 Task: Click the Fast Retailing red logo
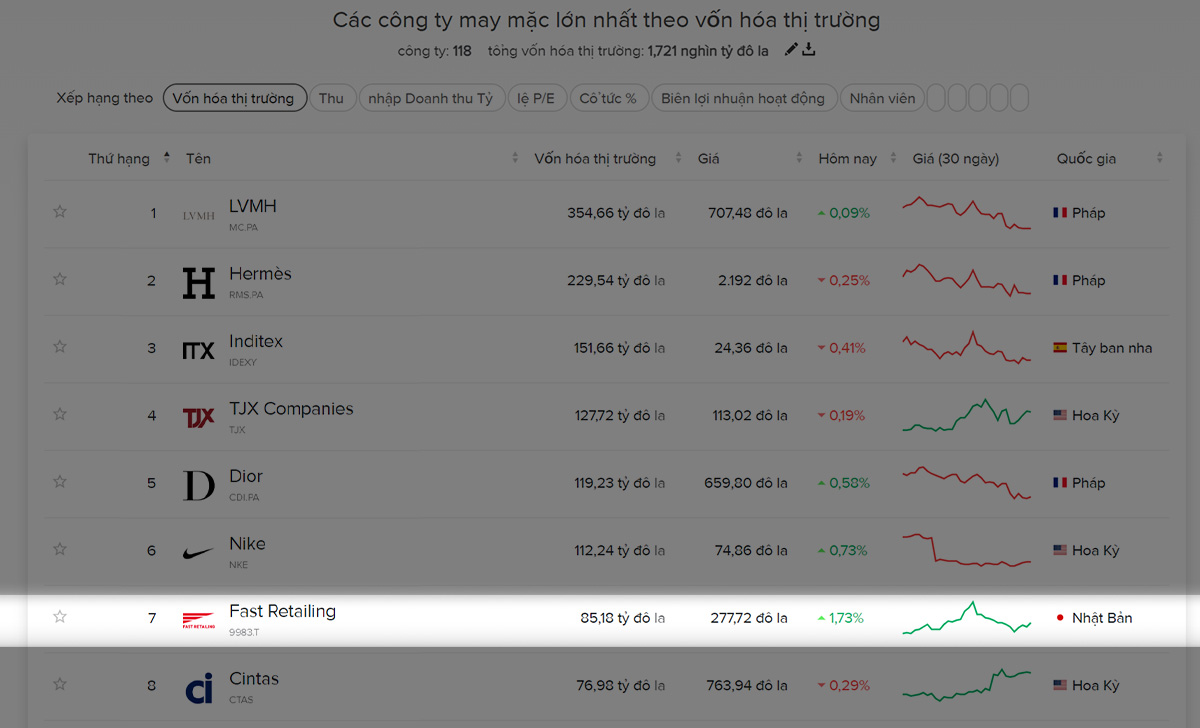pyautogui.click(x=198, y=620)
